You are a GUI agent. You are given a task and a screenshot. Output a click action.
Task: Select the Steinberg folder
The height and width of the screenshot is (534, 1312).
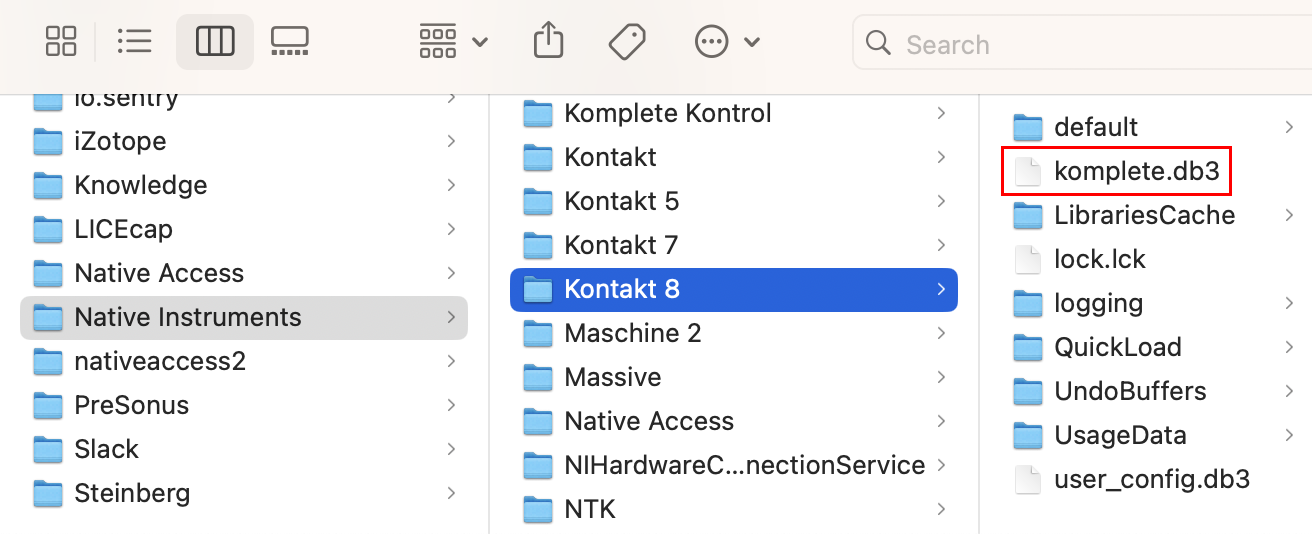pos(131,493)
